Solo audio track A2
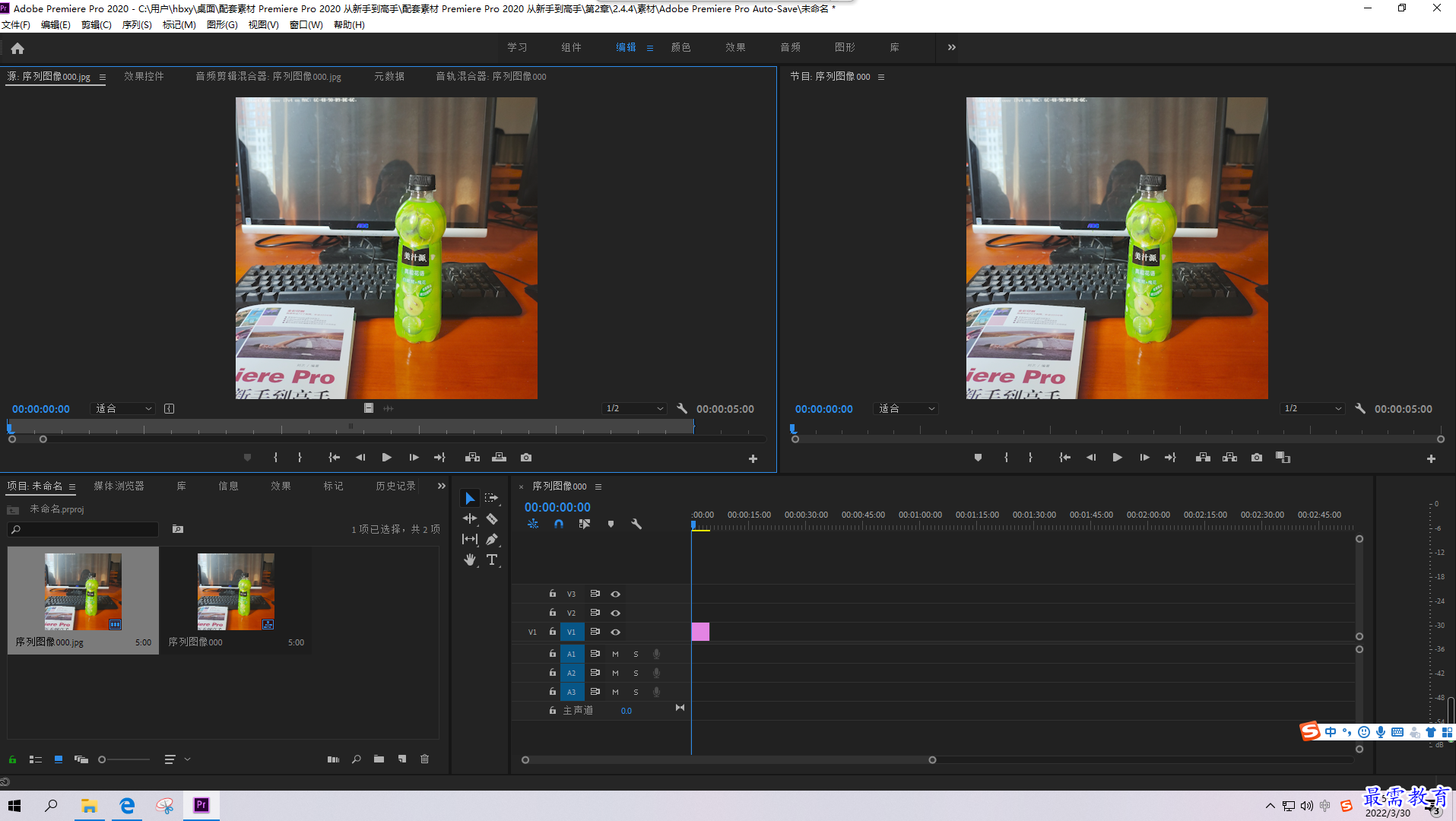This screenshot has width=1456, height=821. click(x=636, y=674)
